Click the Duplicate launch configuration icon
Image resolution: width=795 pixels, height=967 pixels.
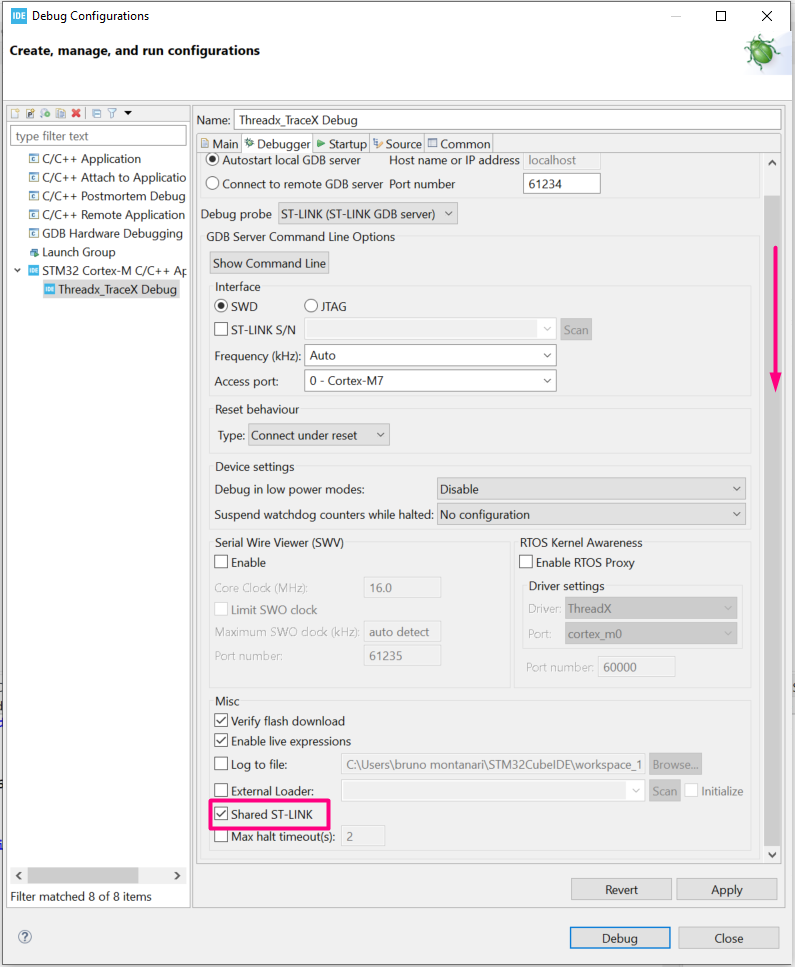click(60, 113)
